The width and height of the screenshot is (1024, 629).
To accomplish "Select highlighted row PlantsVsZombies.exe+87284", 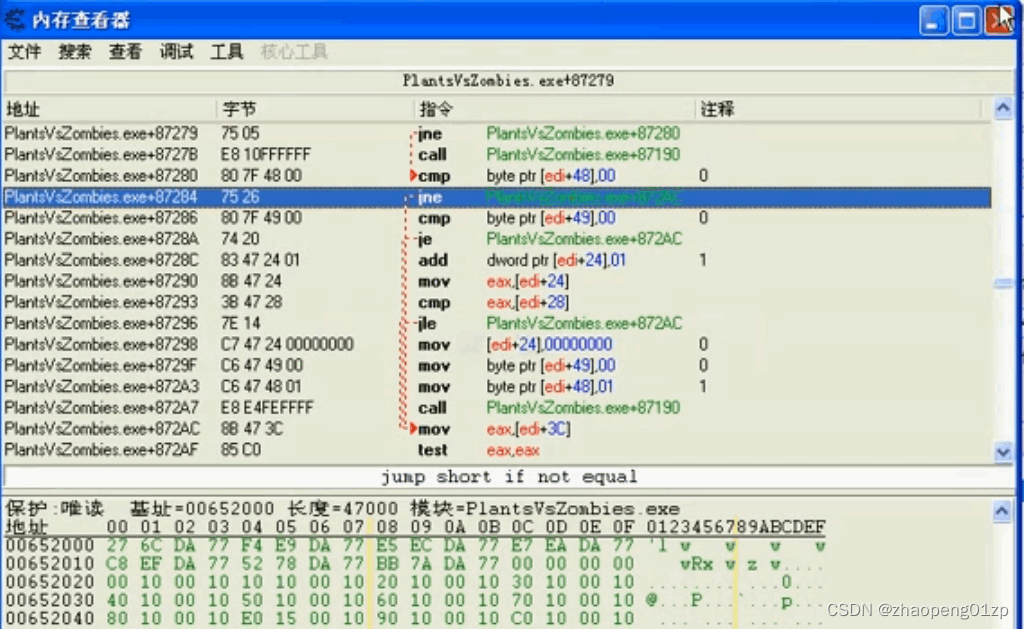I will tap(497, 197).
